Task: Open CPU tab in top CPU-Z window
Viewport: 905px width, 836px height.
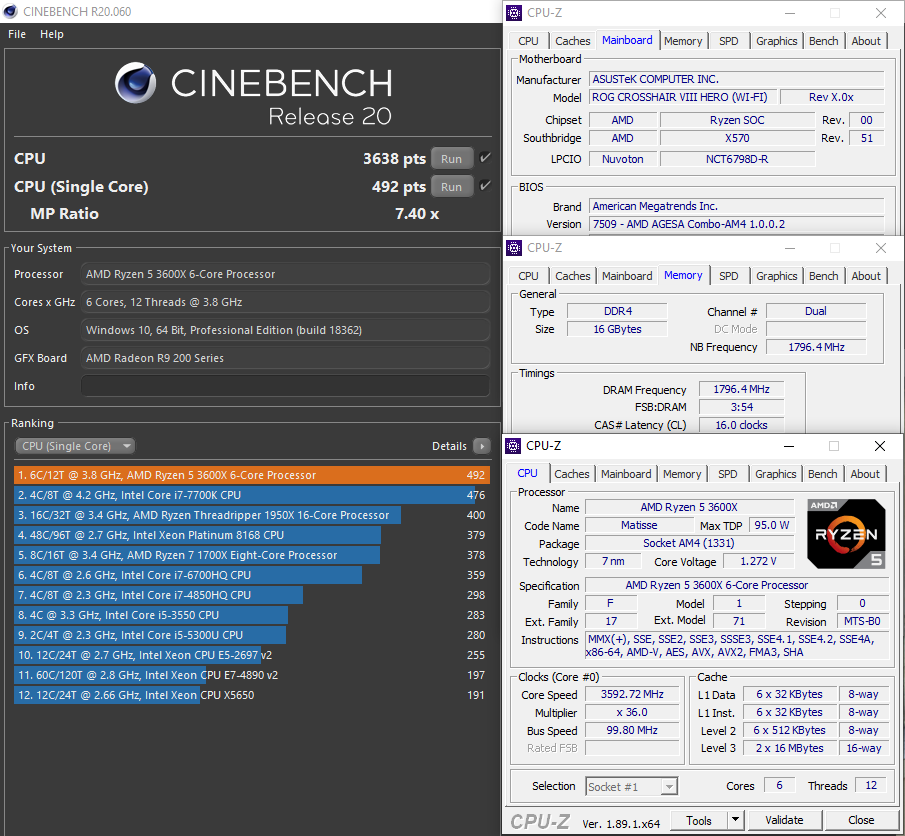Action: [528, 41]
